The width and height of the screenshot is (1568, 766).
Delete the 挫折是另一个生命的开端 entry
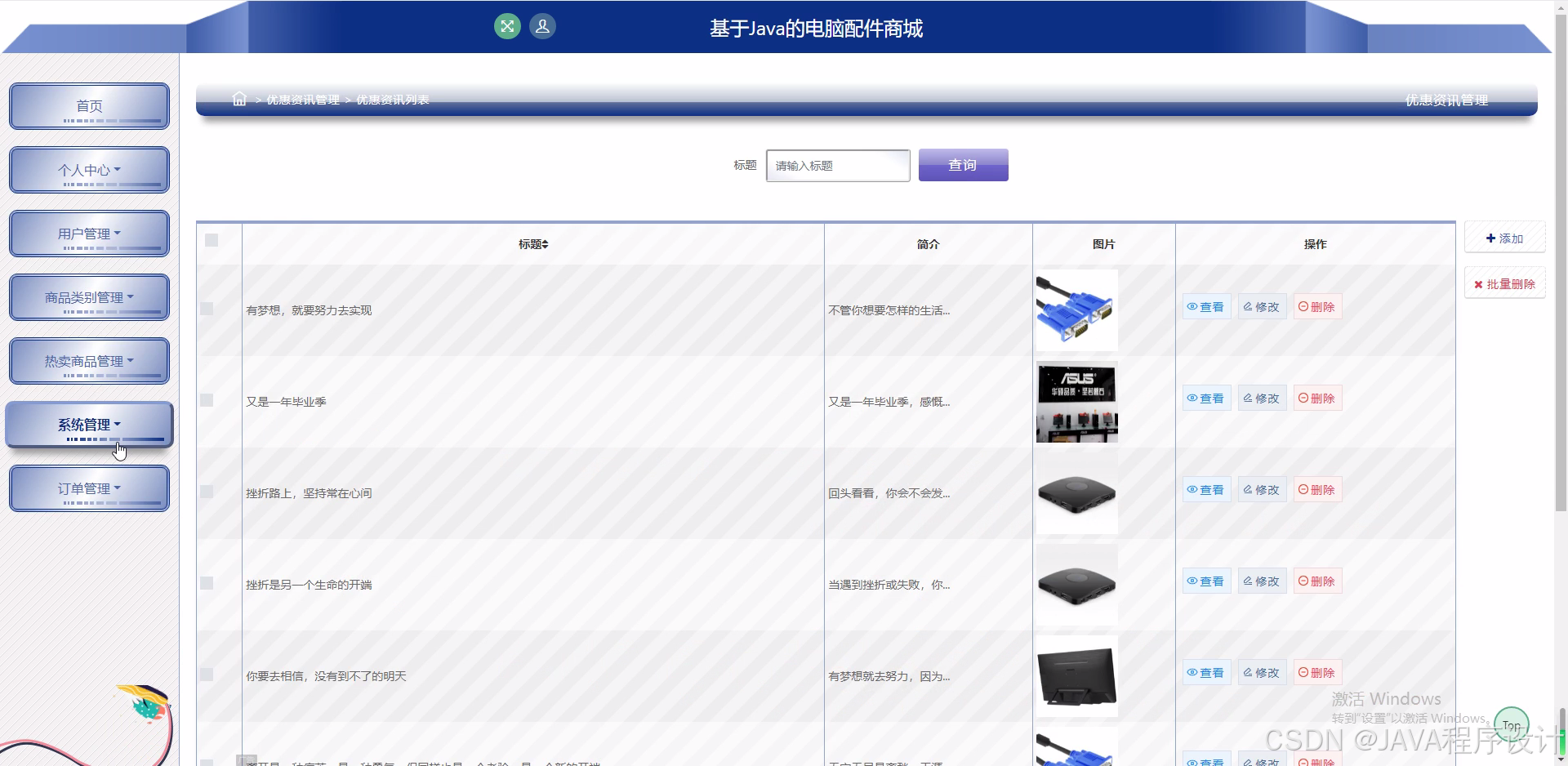click(1317, 581)
